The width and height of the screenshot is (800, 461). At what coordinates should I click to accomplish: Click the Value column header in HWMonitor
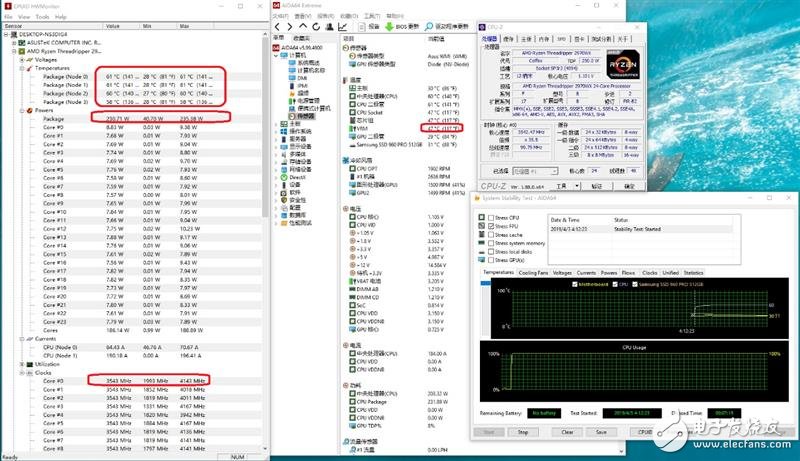click(x=121, y=25)
